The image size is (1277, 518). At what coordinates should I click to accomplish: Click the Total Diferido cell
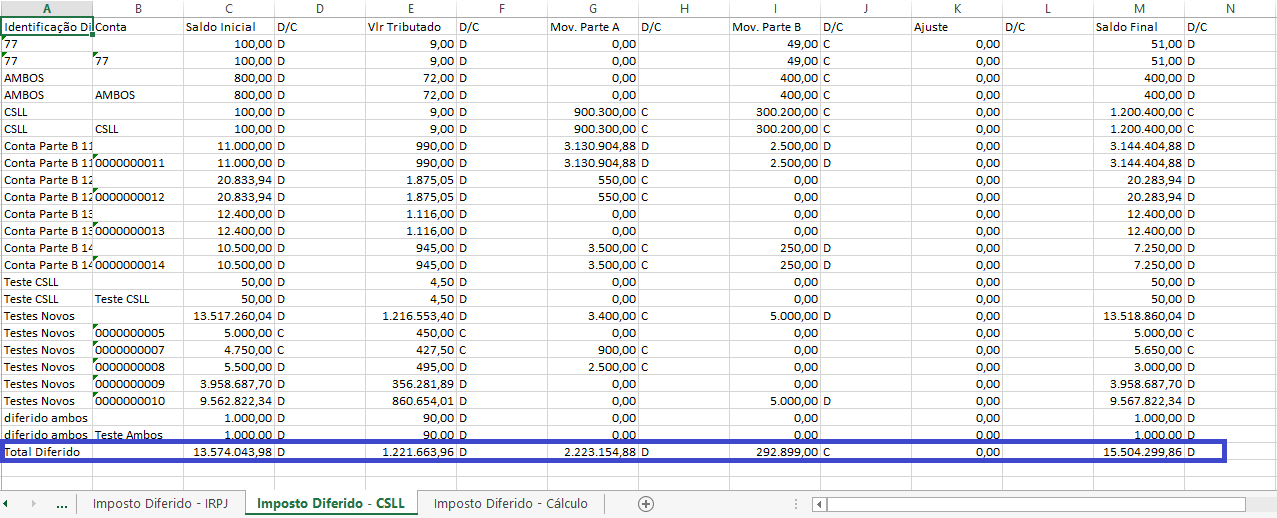click(47, 452)
